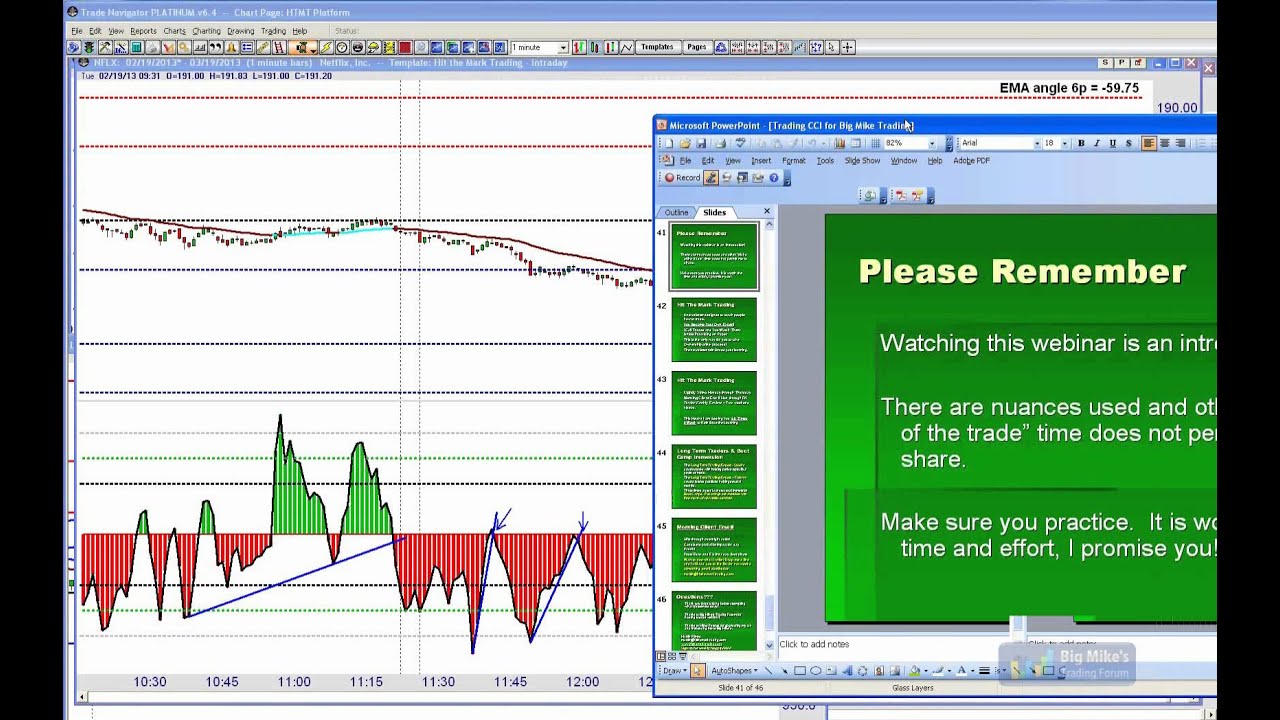Select the Line tool in Drawing toolbar
Image resolution: width=1280 pixels, height=720 pixels.
(768, 671)
